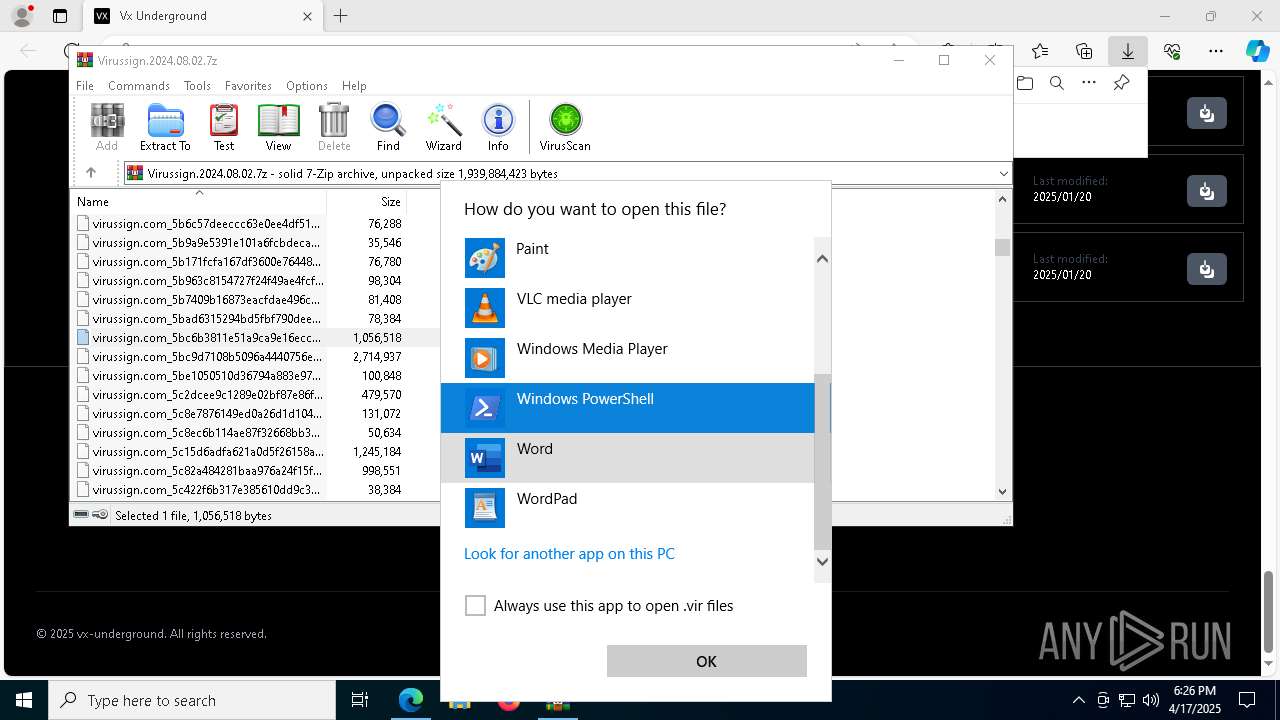Open downloads folder icon in Edge panel

click(x=1025, y=83)
